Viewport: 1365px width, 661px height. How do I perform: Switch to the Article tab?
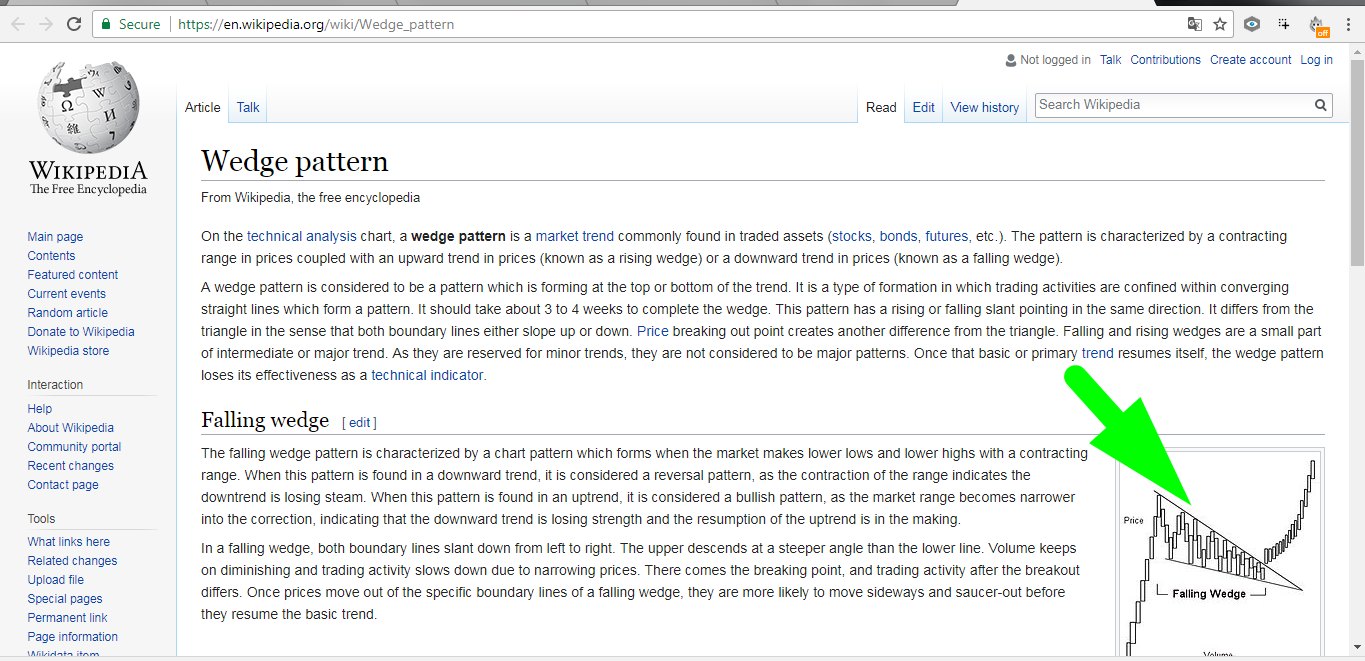(x=202, y=107)
